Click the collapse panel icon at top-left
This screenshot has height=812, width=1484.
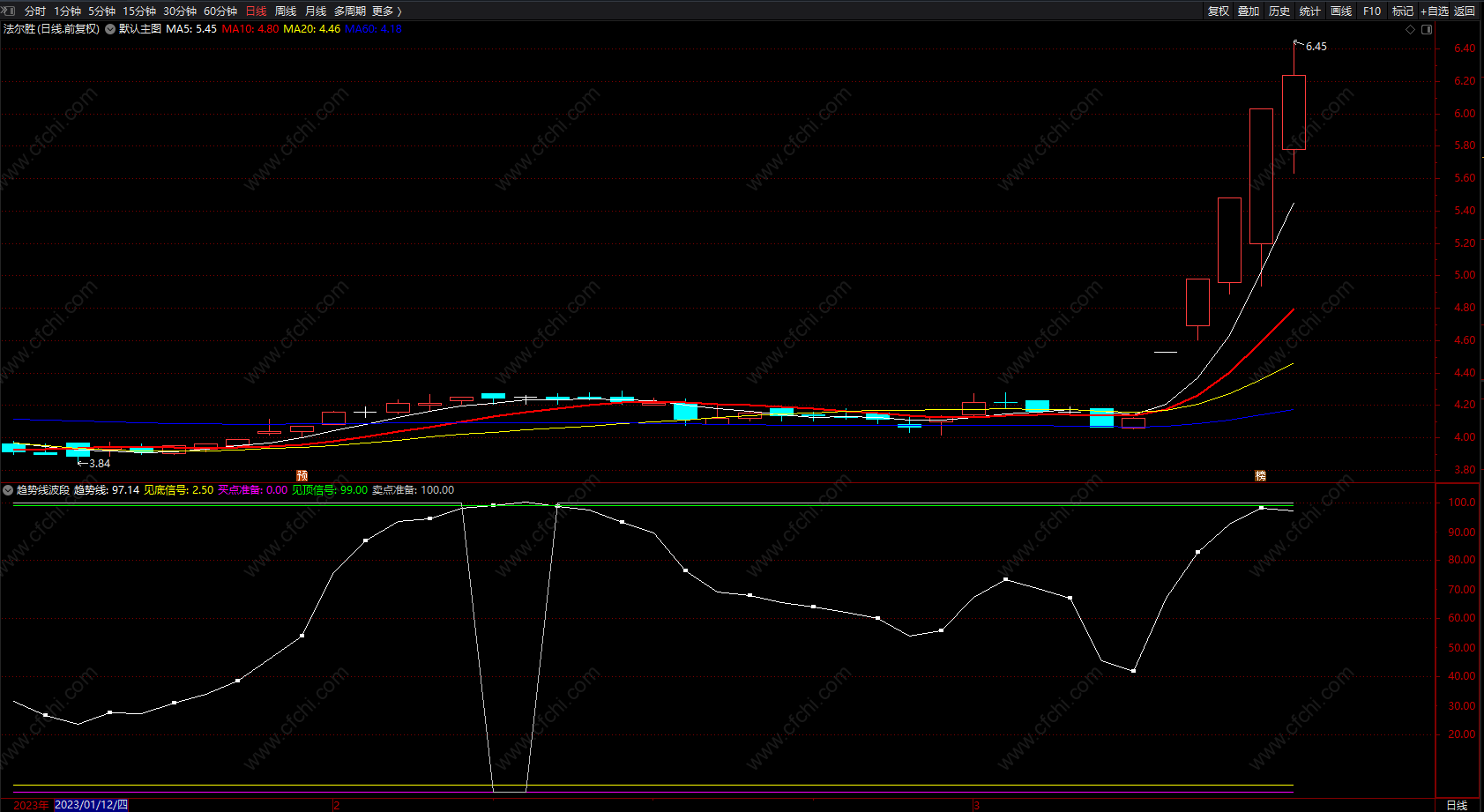tap(8, 11)
